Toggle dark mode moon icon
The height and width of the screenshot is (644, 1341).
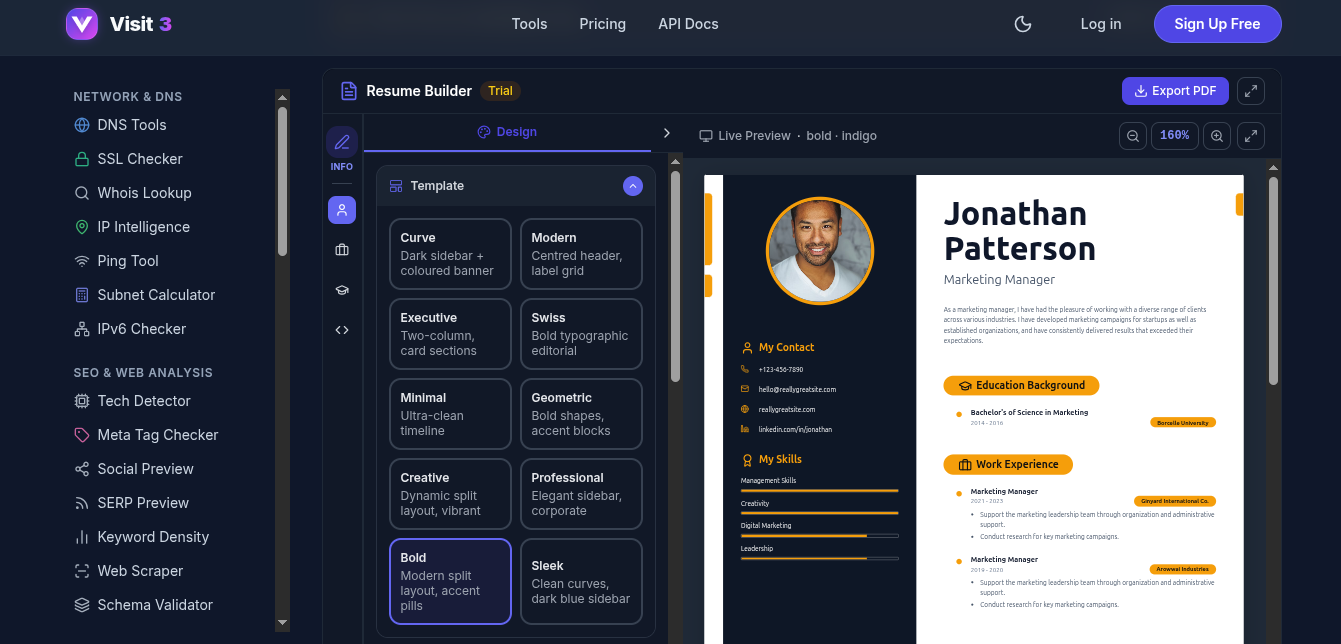pyautogui.click(x=1023, y=24)
